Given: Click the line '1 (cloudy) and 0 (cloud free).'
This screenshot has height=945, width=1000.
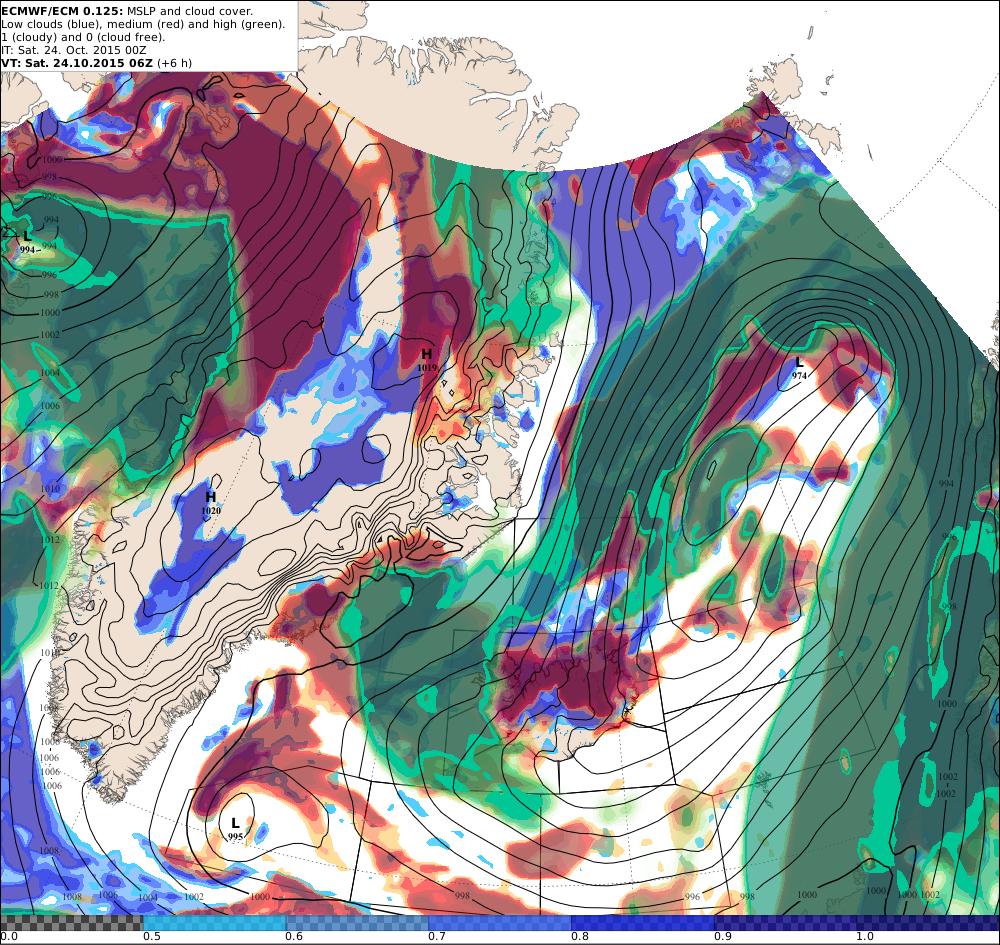Looking at the screenshot, I should point(83,37).
